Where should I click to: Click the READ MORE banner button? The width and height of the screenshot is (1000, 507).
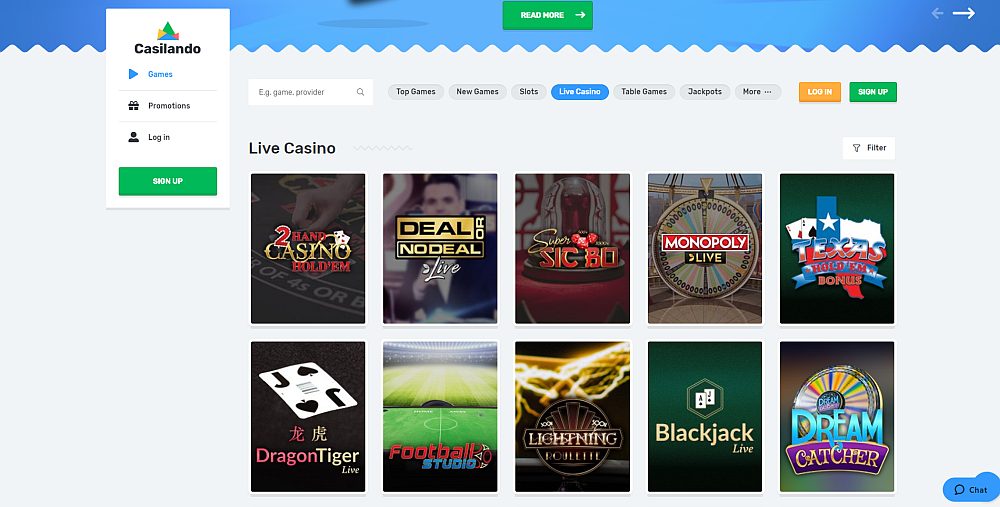[x=547, y=15]
